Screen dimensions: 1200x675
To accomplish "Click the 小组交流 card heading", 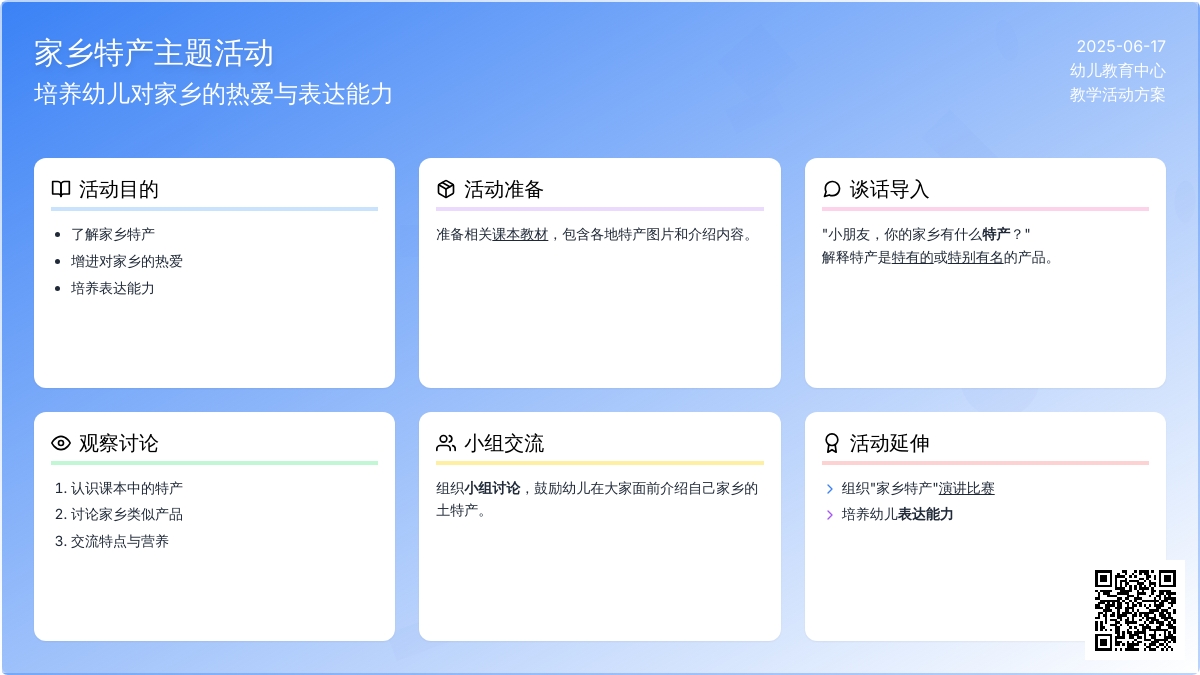I will [x=504, y=443].
